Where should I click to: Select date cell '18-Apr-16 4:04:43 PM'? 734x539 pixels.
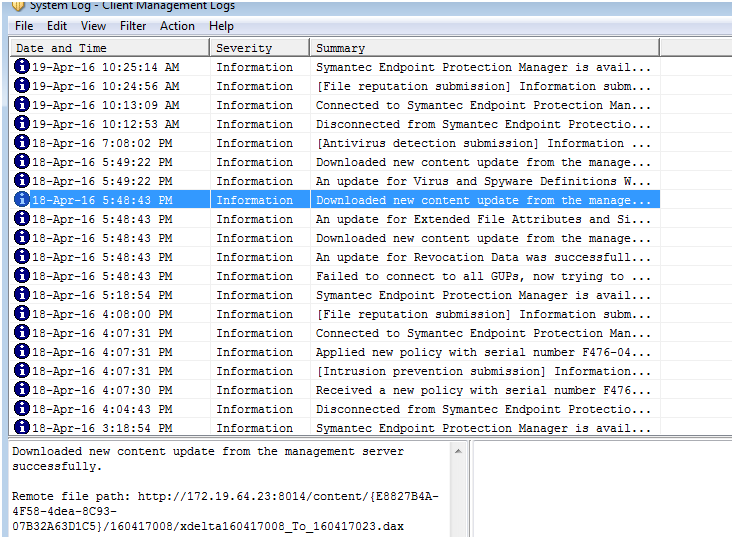[102, 409]
